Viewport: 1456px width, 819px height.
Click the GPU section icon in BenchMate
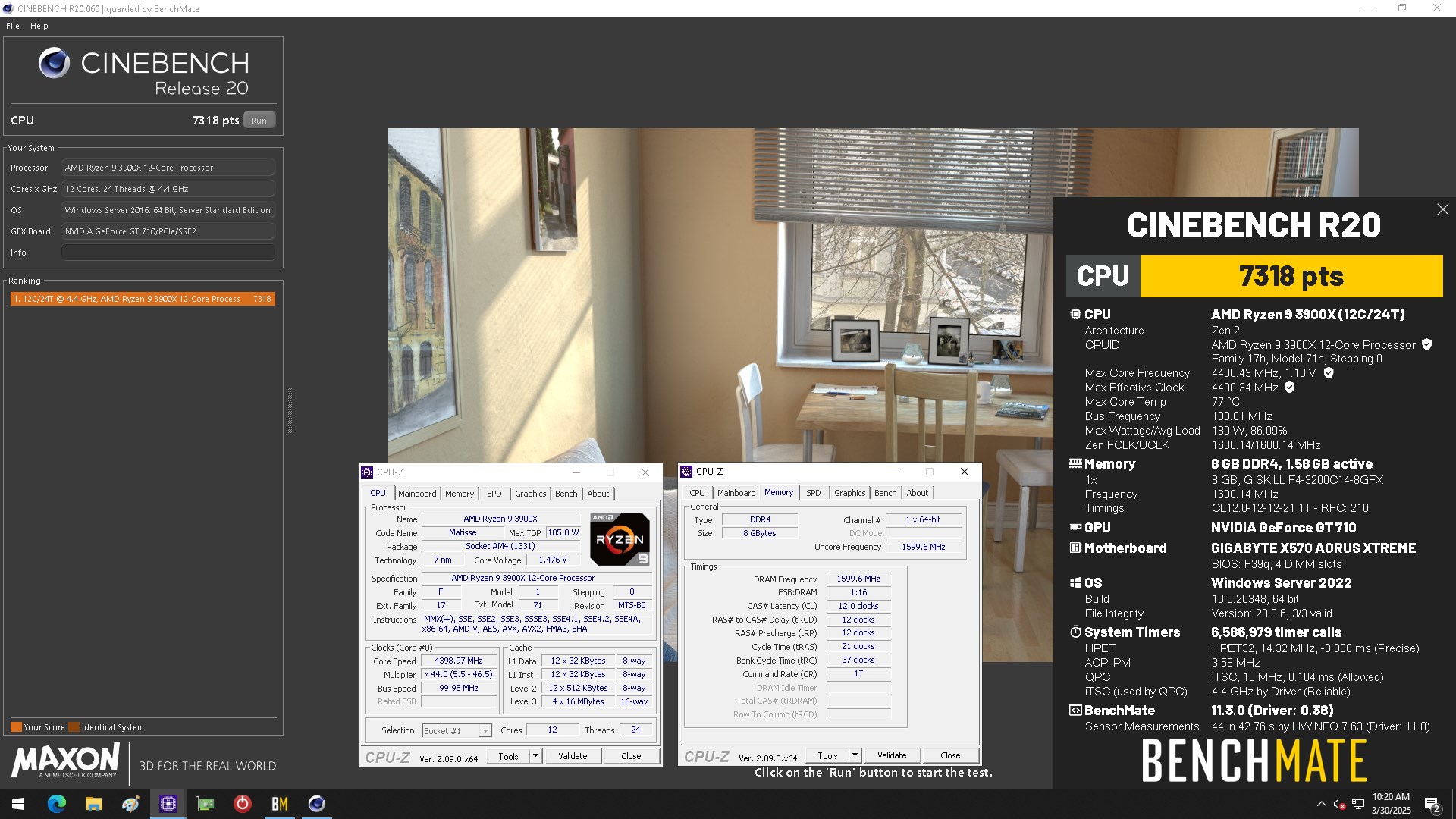click(1075, 527)
